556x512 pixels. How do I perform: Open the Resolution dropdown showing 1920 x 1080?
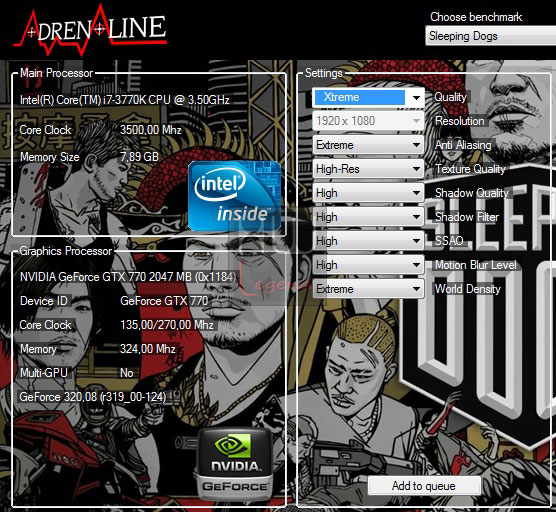coord(368,121)
